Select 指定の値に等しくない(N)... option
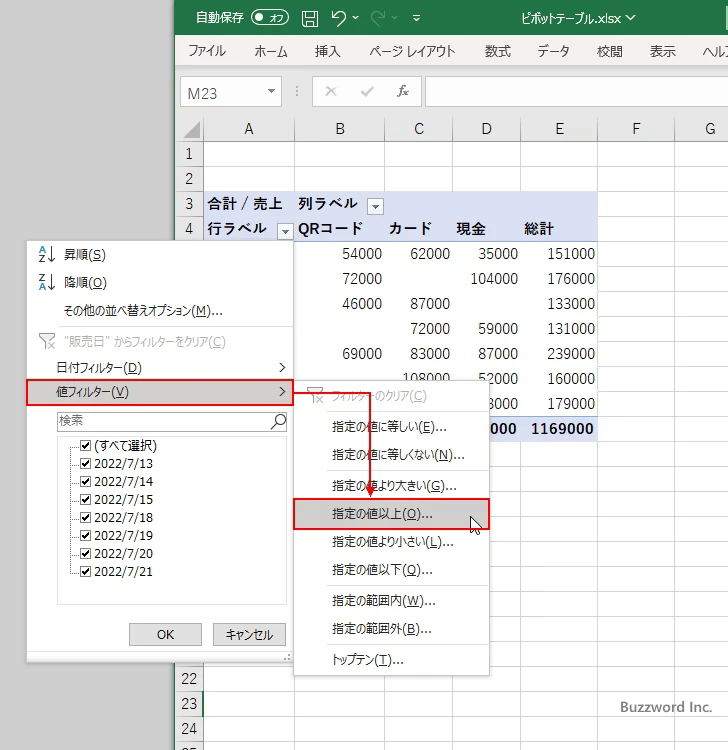 391,455
